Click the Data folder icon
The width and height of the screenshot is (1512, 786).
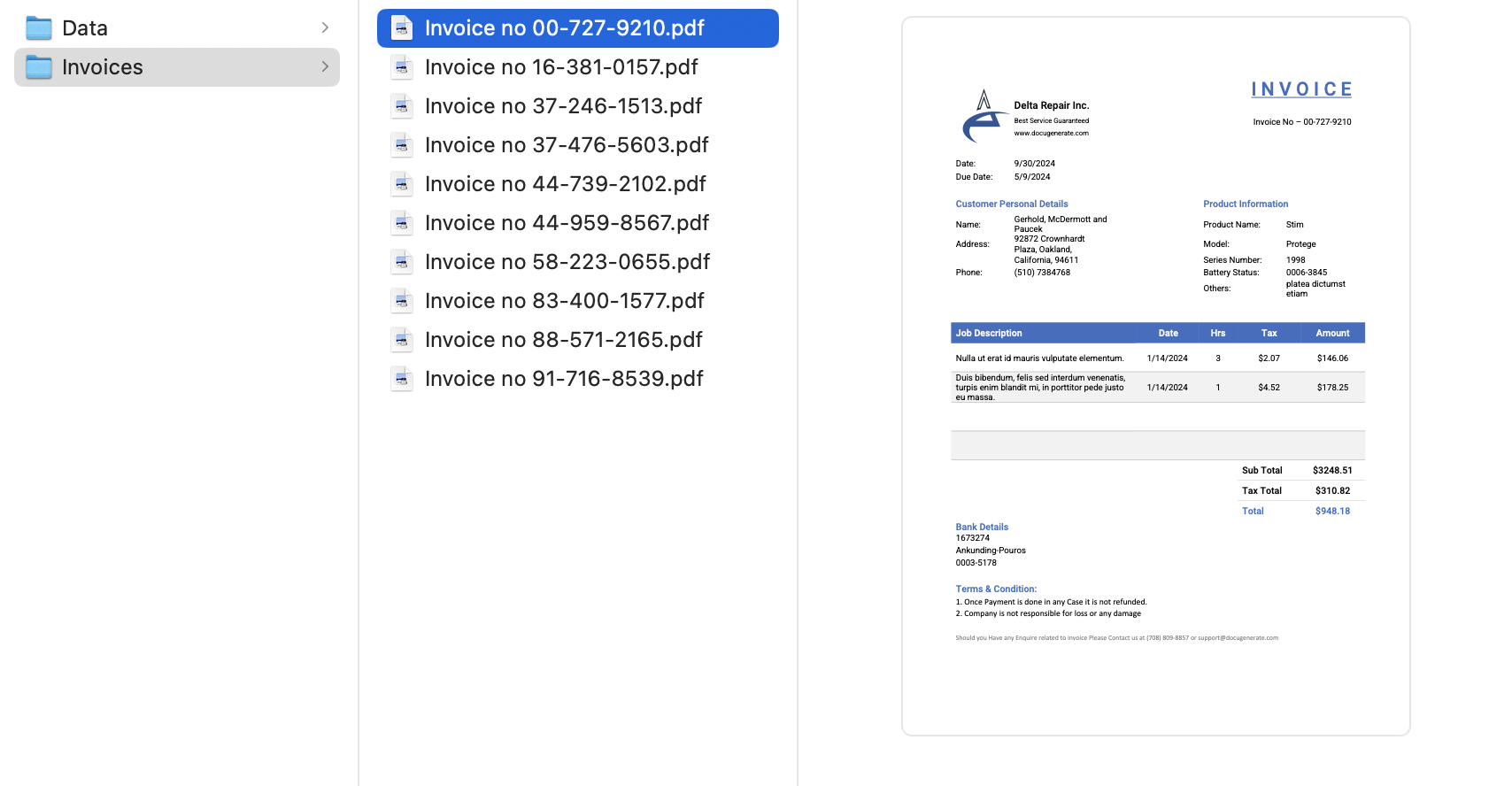point(39,28)
